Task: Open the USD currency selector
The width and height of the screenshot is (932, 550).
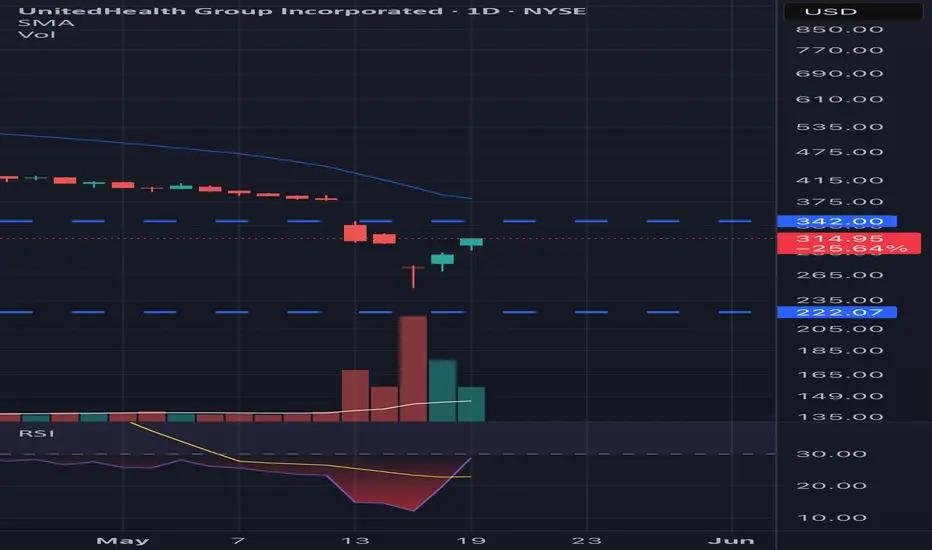Action: pyautogui.click(x=853, y=11)
